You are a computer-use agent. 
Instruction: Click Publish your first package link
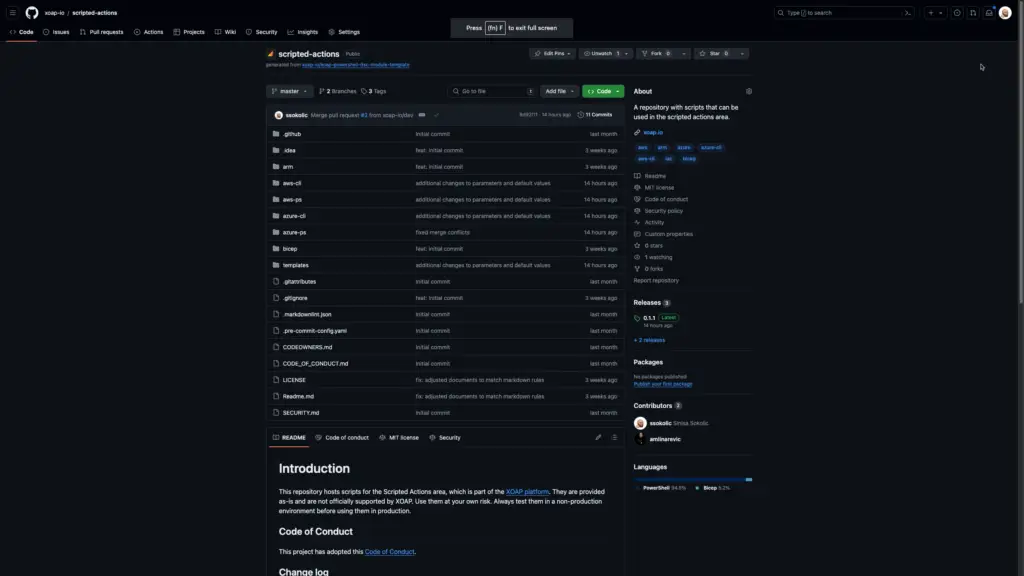pyautogui.click(x=662, y=384)
